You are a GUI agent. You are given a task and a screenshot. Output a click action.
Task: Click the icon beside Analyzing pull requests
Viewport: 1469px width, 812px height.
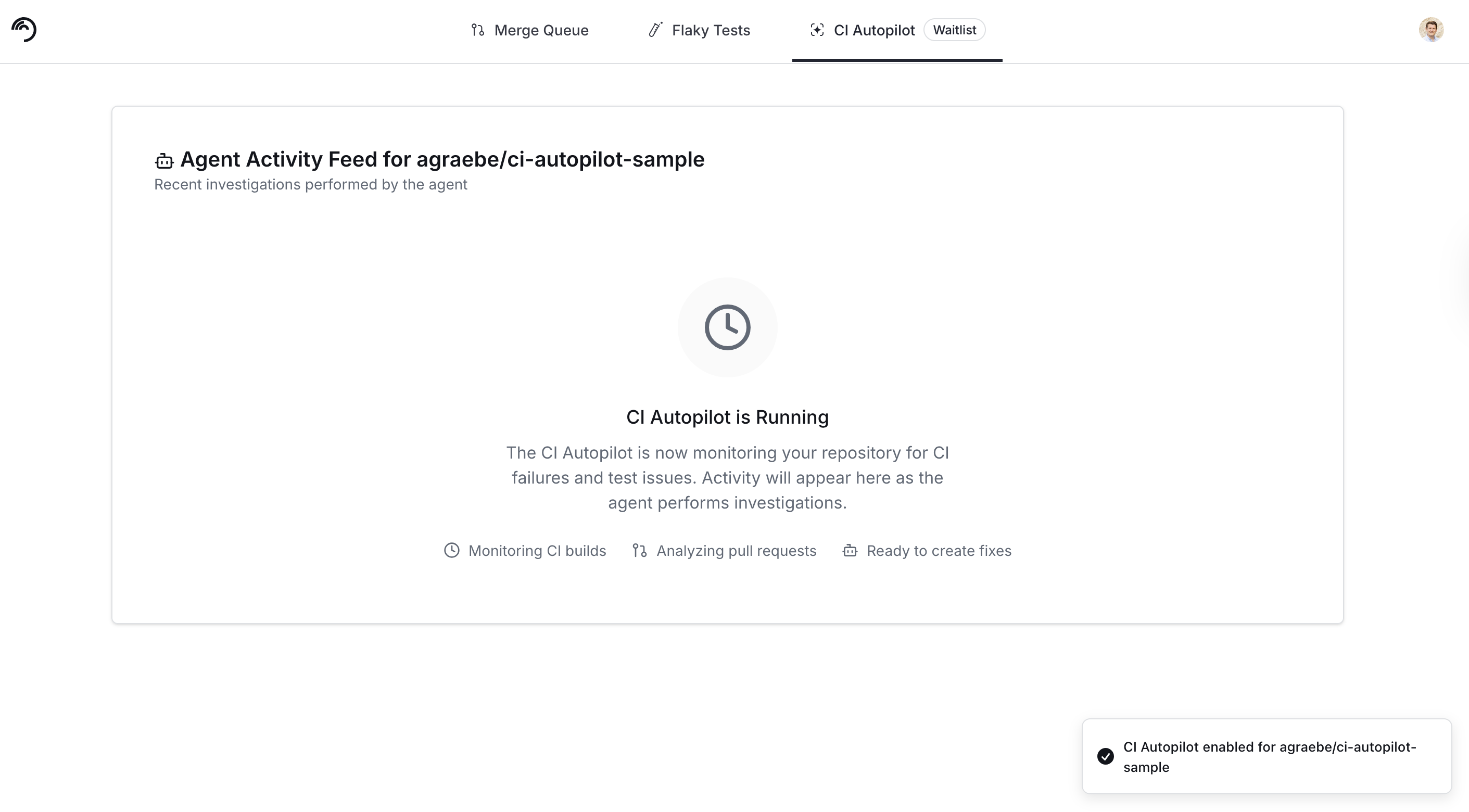point(639,550)
